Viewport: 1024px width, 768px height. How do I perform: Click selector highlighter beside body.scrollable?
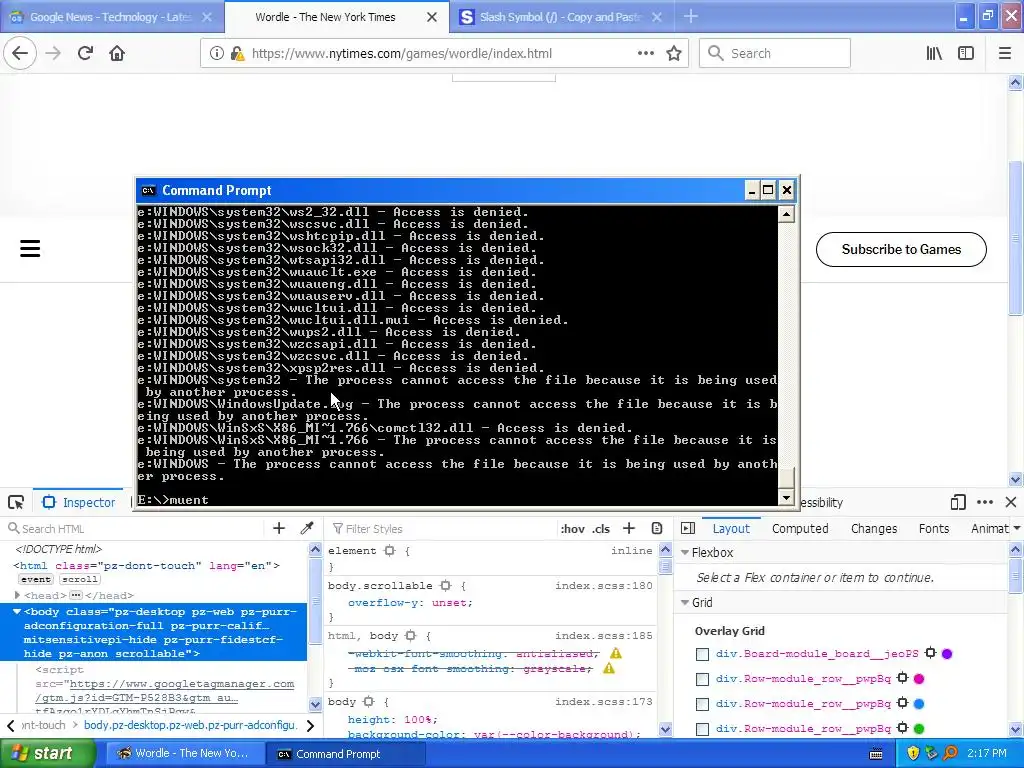(446, 586)
